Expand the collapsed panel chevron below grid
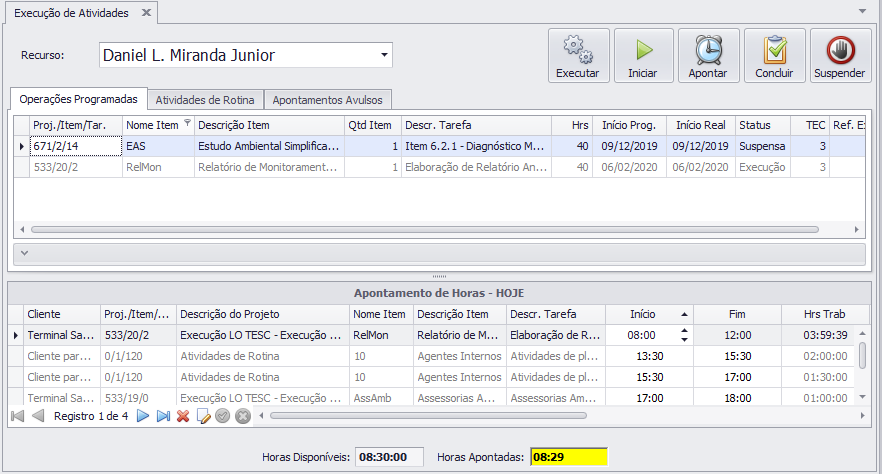Viewport: 882px width, 474px height. pyautogui.click(x=24, y=253)
